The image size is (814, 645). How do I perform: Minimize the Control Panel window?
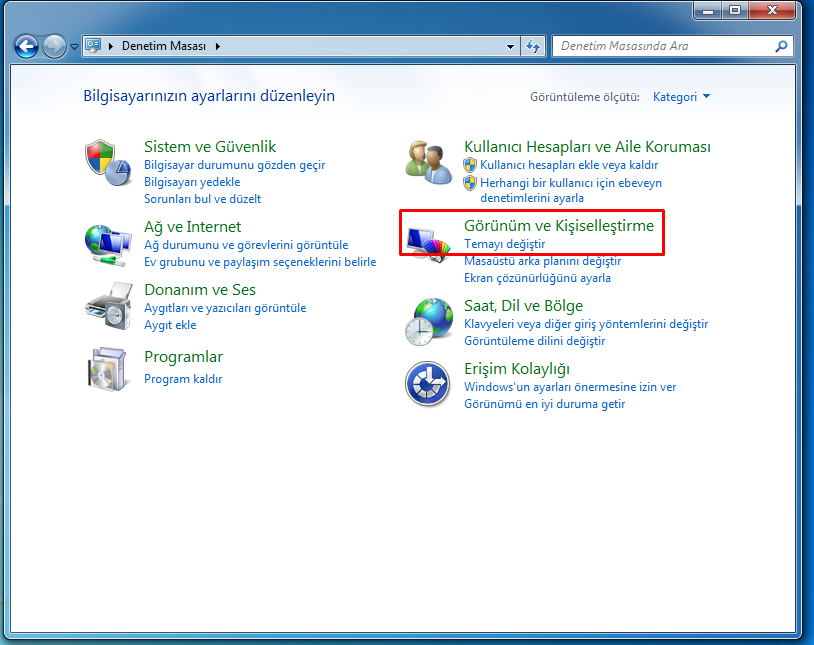pos(708,10)
